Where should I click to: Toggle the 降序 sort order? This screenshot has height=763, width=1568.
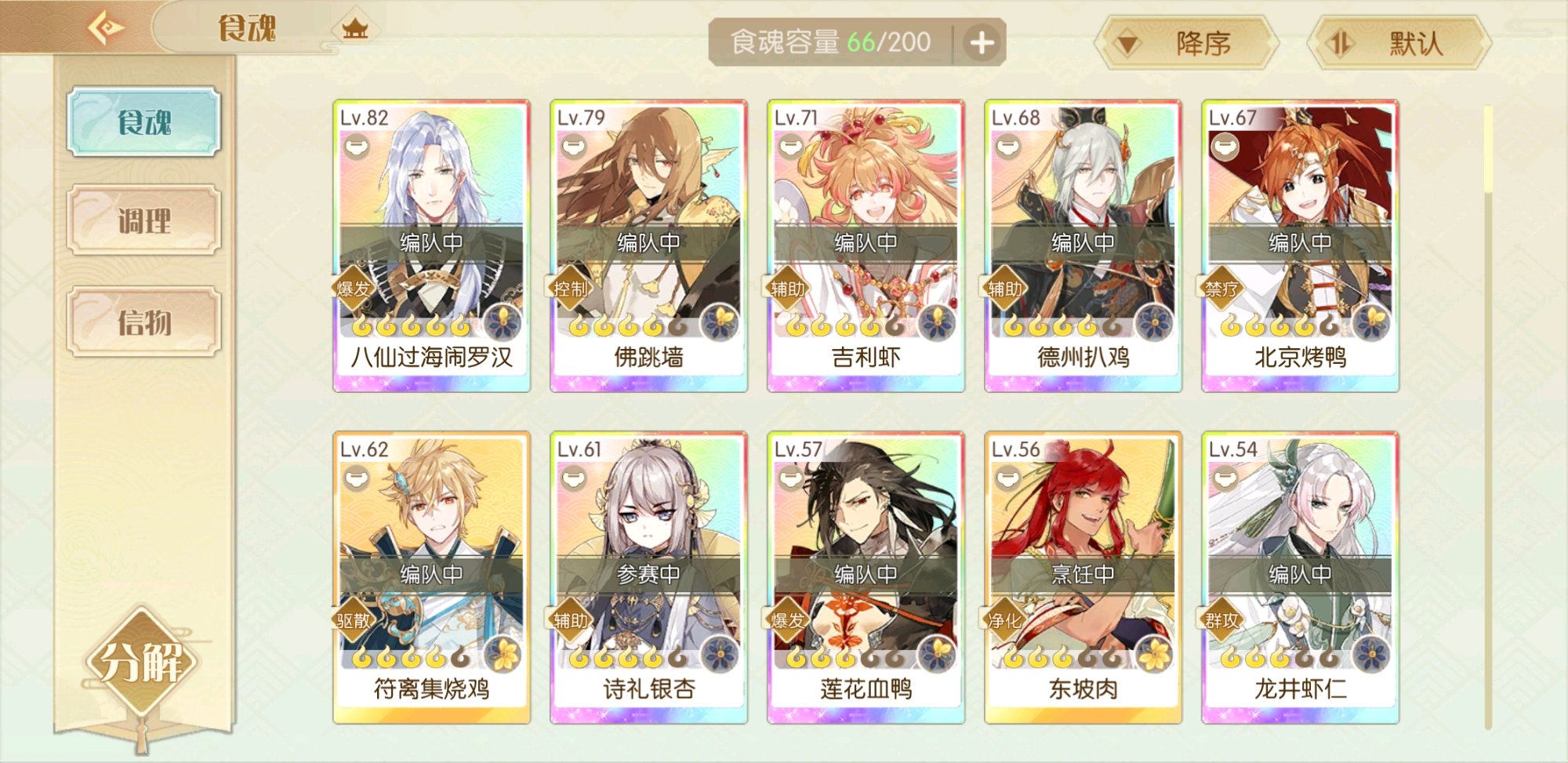coord(1185,43)
